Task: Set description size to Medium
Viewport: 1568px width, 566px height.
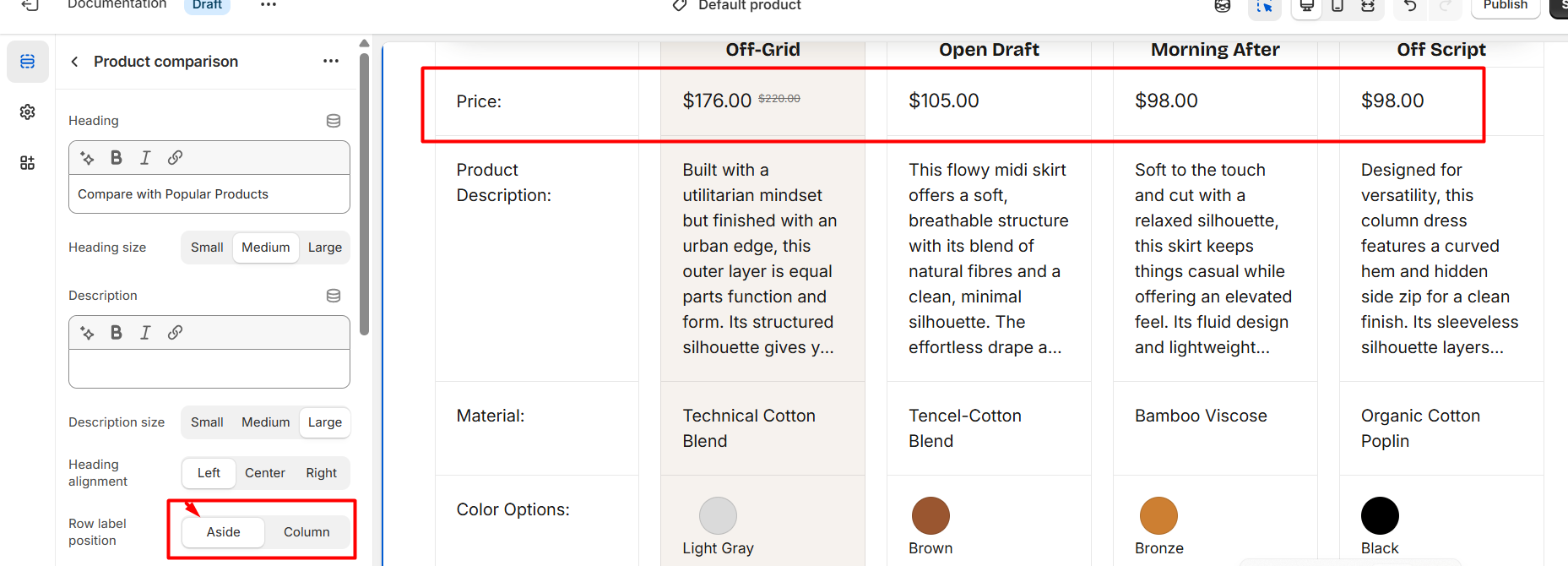Action: [265, 422]
